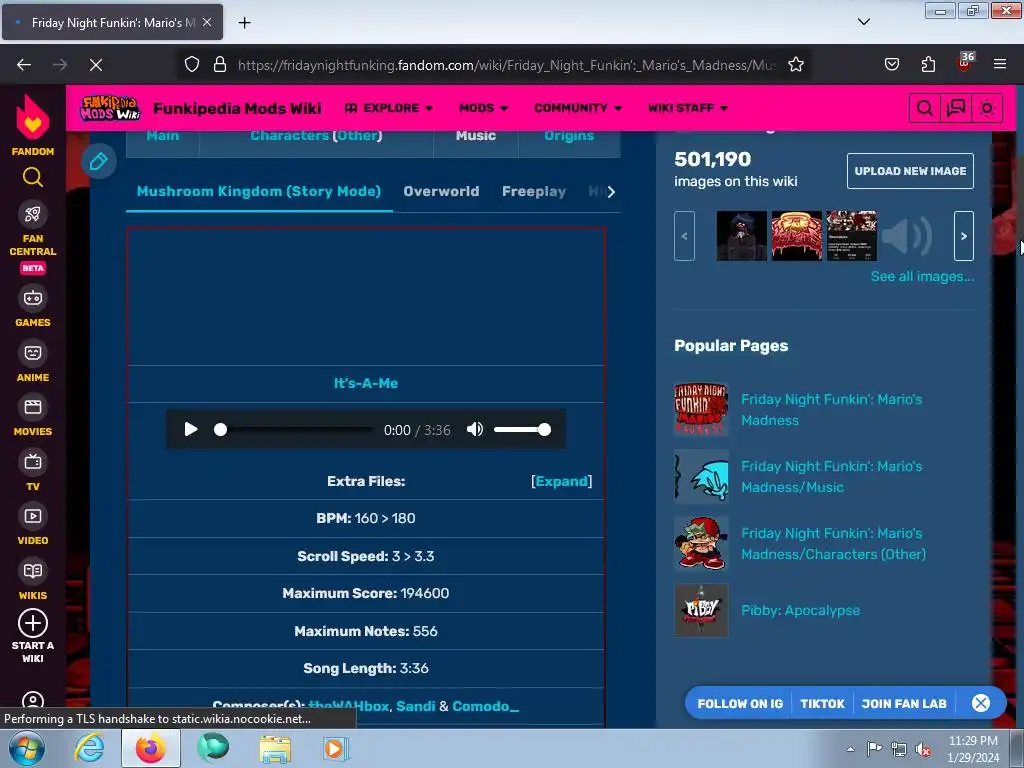Viewport: 1024px width, 768px height.
Task: Toggle the light/dark theme sun icon
Action: coord(987,108)
